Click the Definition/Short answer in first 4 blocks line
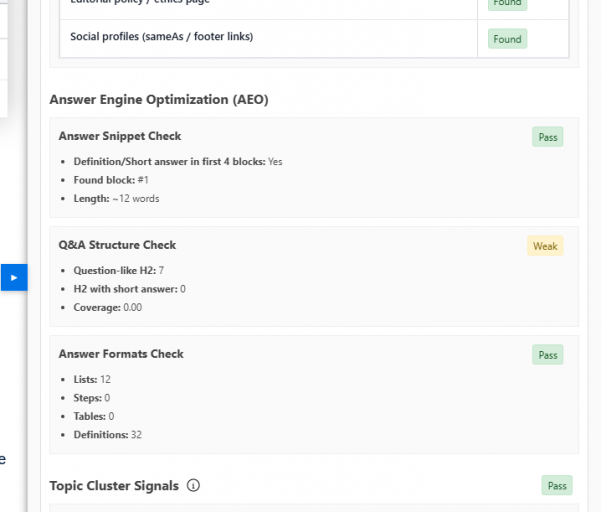This screenshot has width=601, height=512. coord(178,162)
